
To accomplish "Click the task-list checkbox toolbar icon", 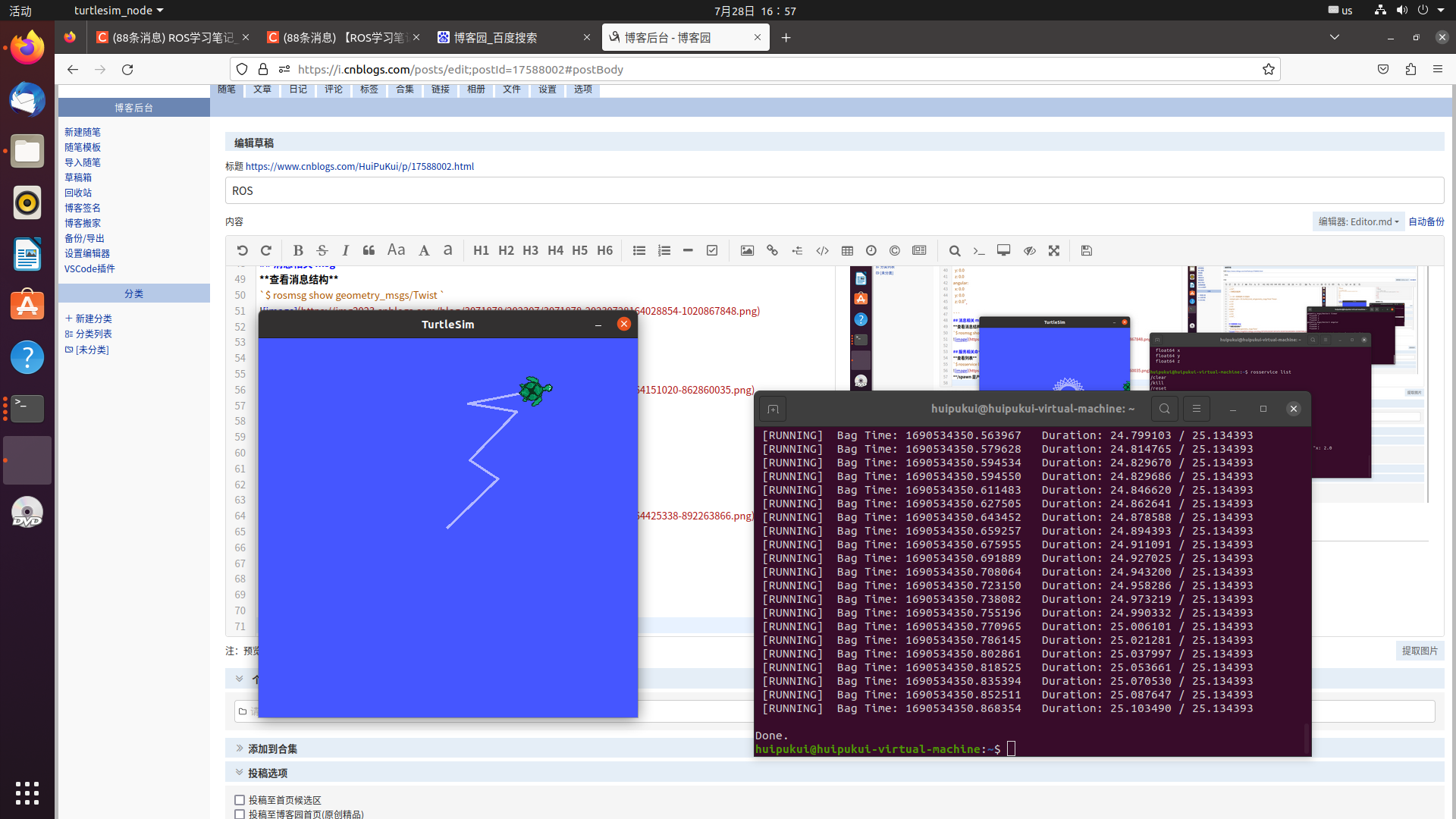I will pyautogui.click(x=711, y=250).
